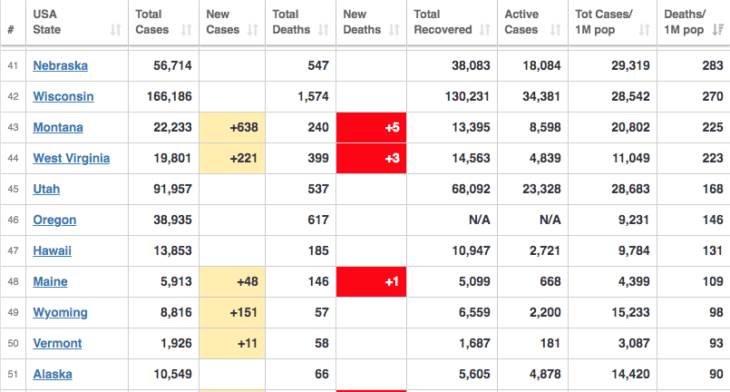Sort by Total Deaths column arrows

click(x=323, y=30)
